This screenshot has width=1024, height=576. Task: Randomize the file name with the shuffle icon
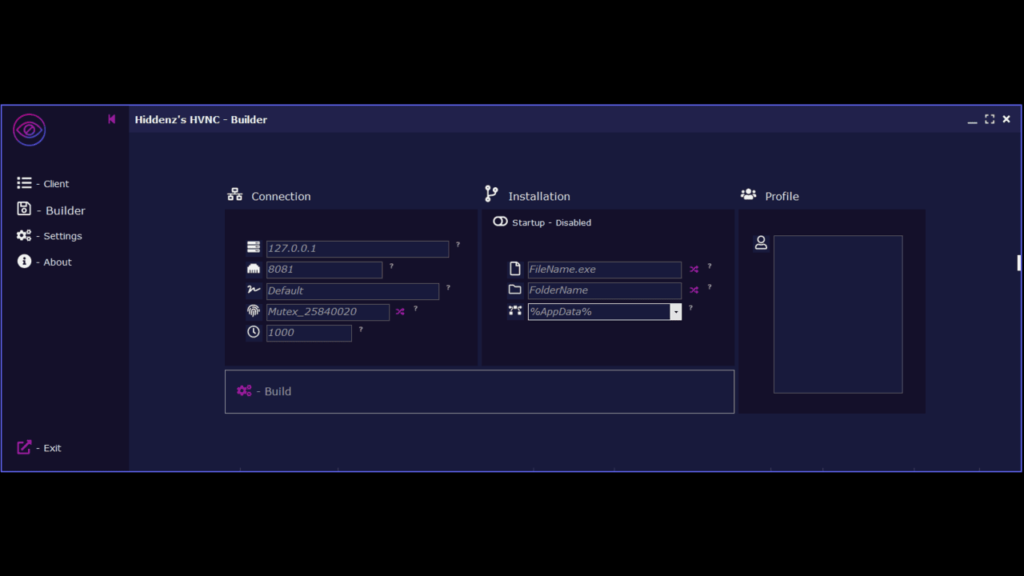coord(694,269)
